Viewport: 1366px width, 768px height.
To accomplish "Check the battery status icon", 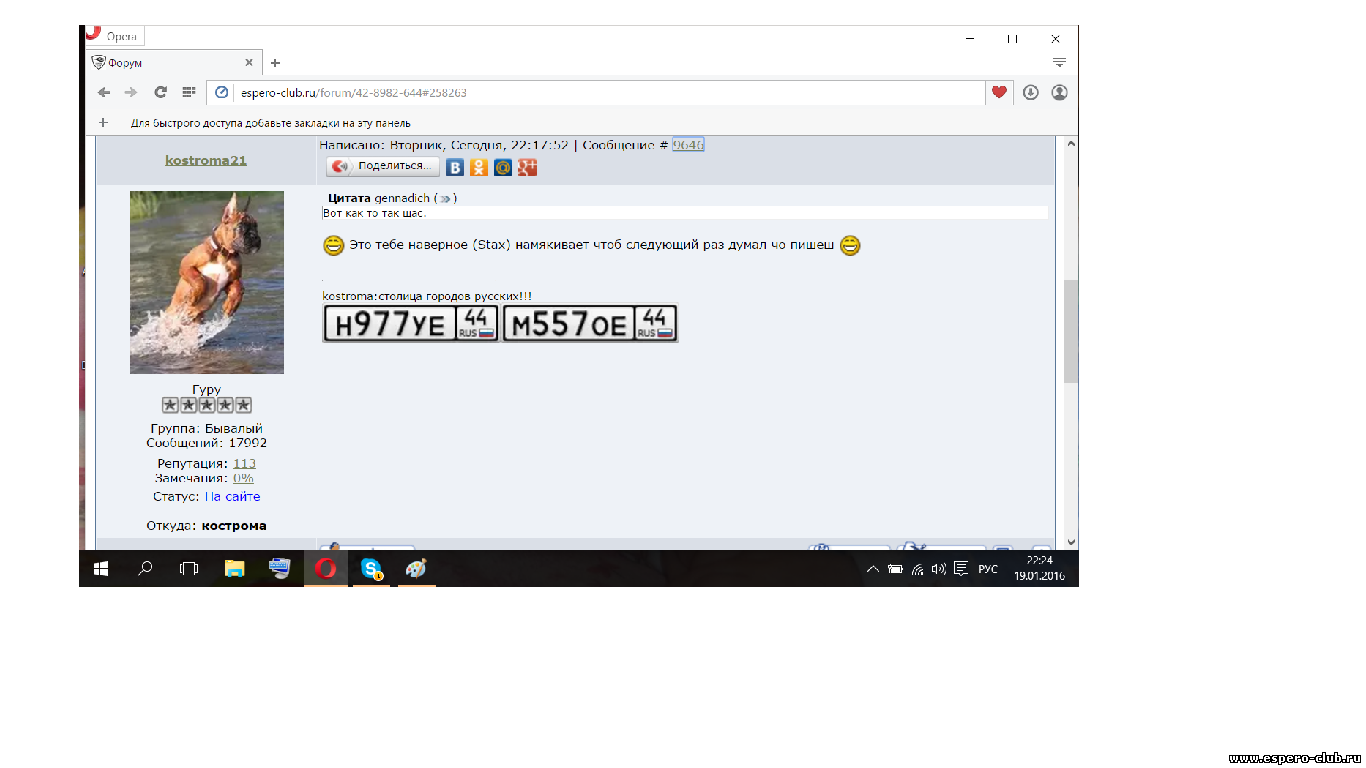I will pyautogui.click(x=895, y=569).
